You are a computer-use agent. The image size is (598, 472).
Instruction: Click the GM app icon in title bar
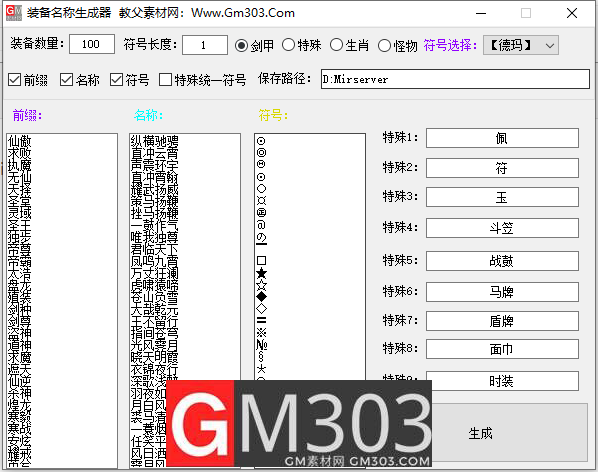coord(14,13)
